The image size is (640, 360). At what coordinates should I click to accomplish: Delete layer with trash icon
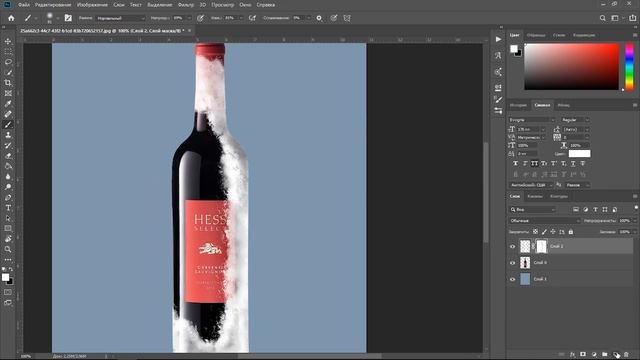click(626, 355)
